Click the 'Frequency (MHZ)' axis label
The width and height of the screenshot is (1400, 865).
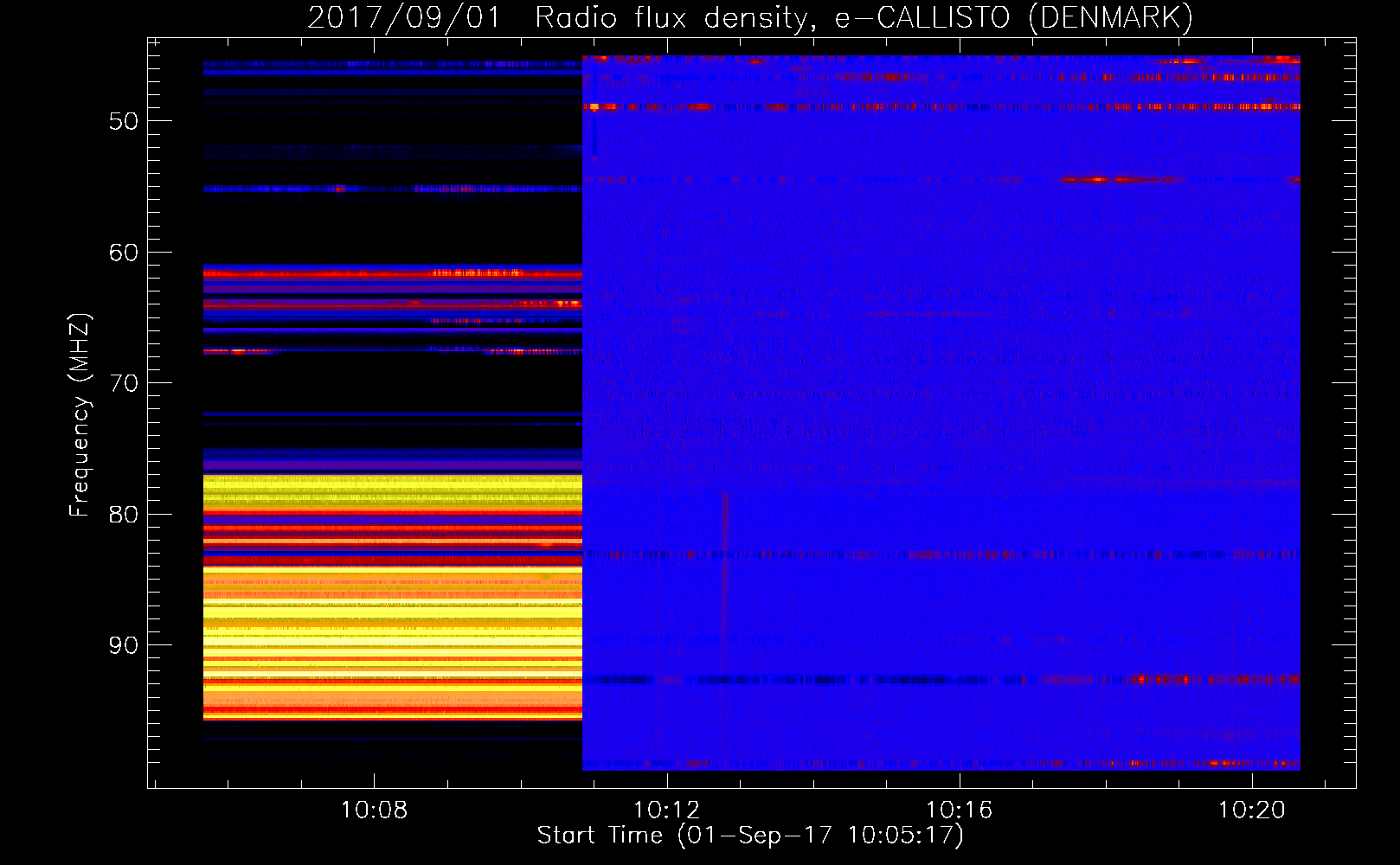click(80, 415)
